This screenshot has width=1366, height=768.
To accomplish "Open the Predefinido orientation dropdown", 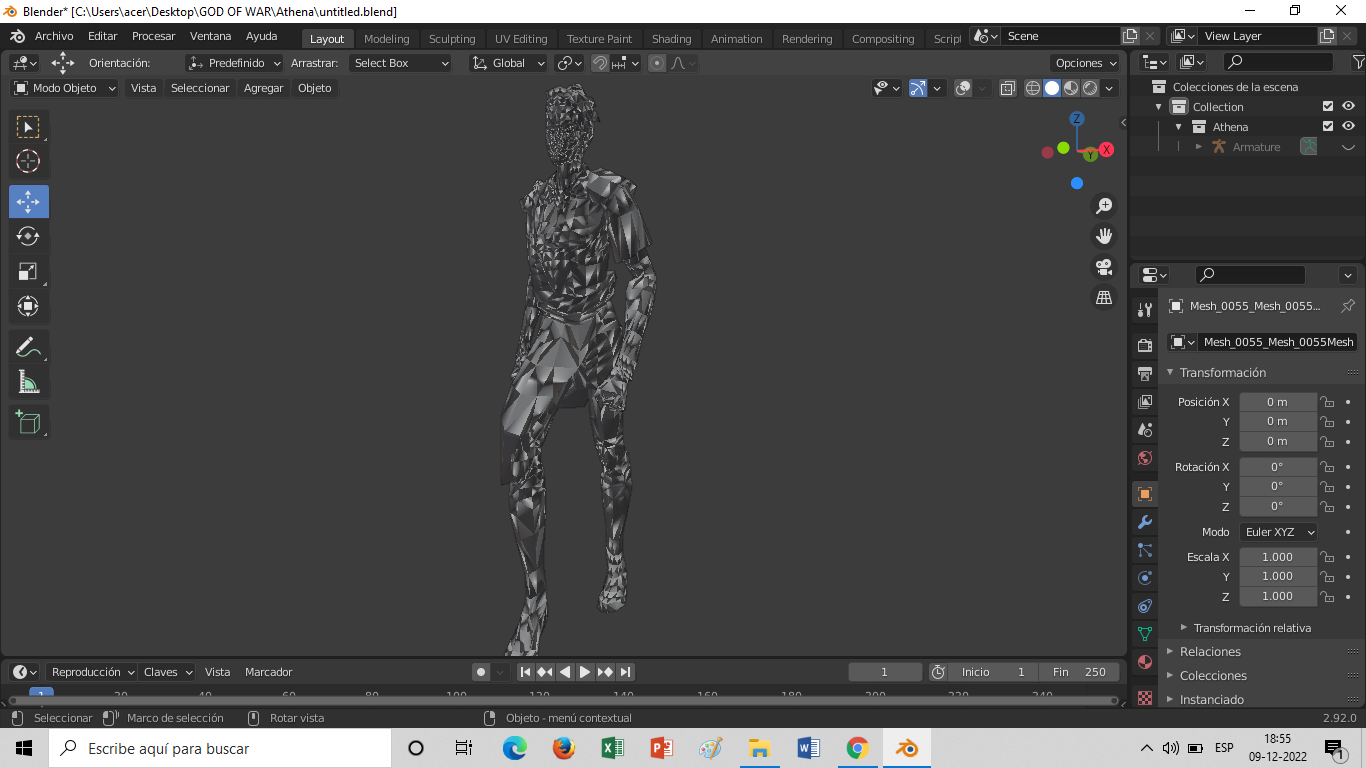I will coord(235,63).
